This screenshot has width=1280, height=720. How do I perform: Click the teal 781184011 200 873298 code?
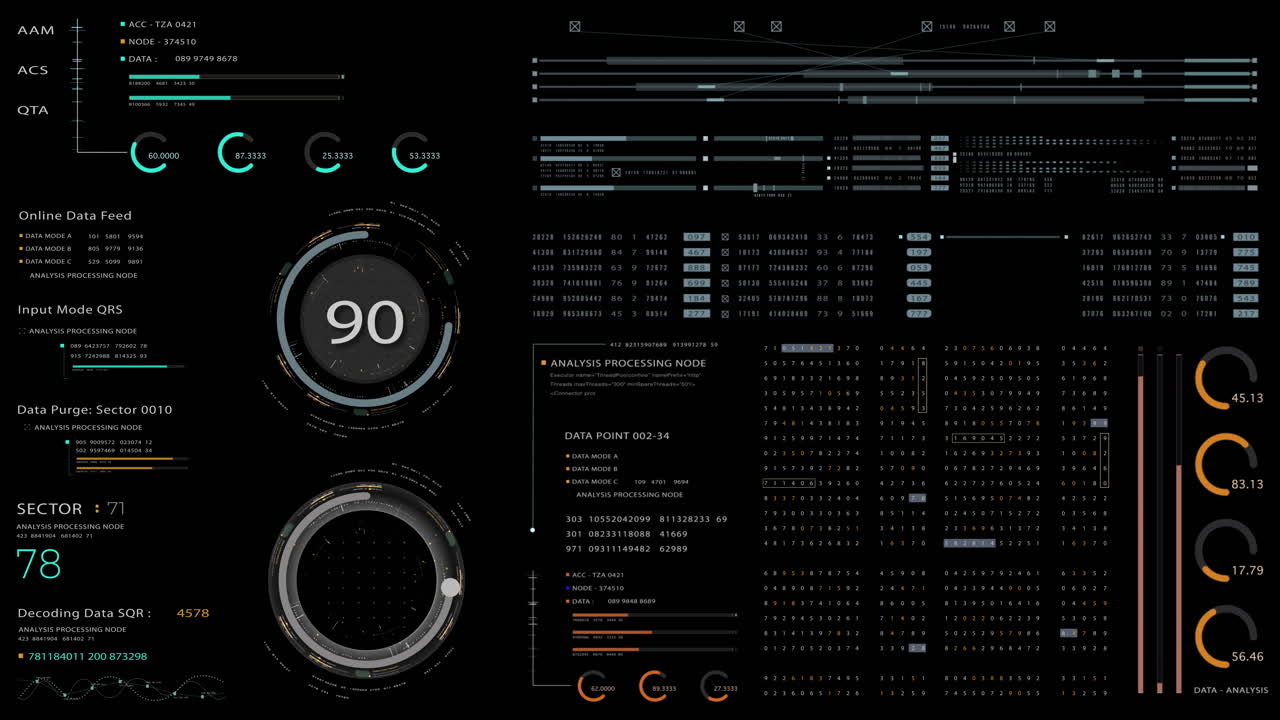point(88,656)
